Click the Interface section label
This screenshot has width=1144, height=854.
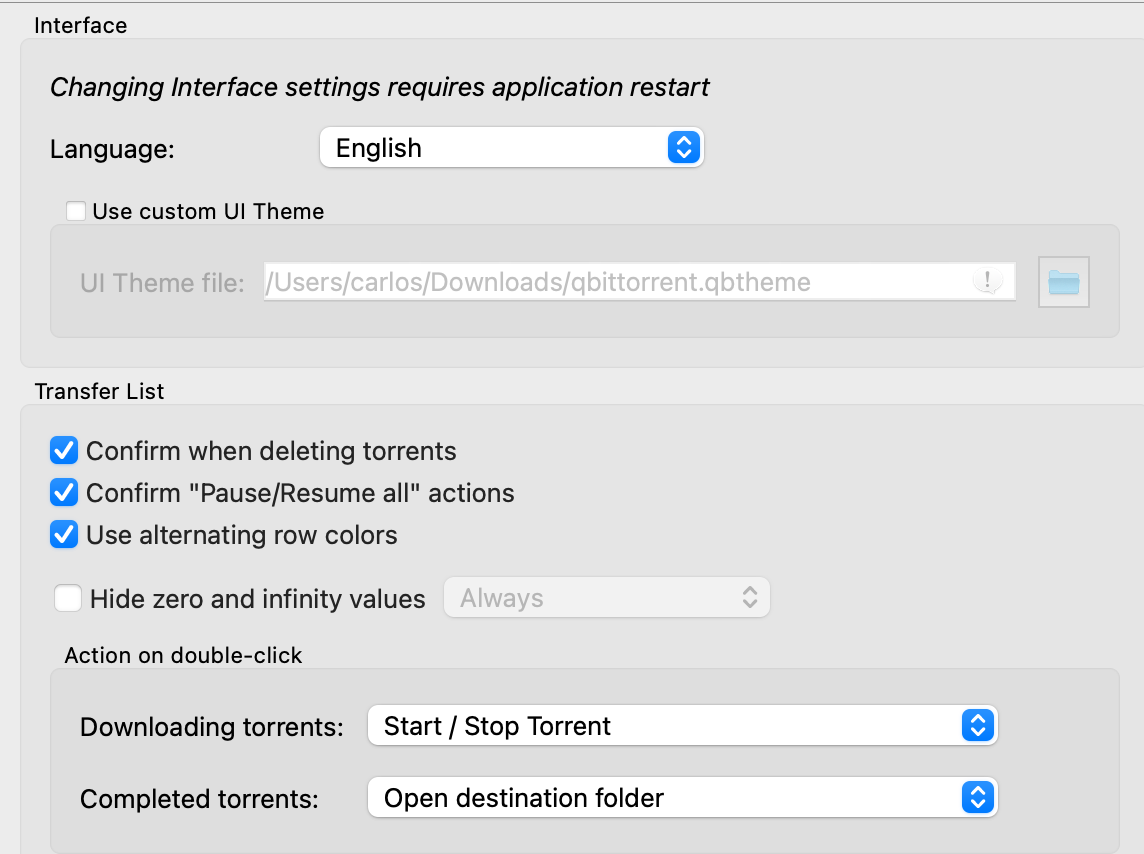[x=81, y=25]
